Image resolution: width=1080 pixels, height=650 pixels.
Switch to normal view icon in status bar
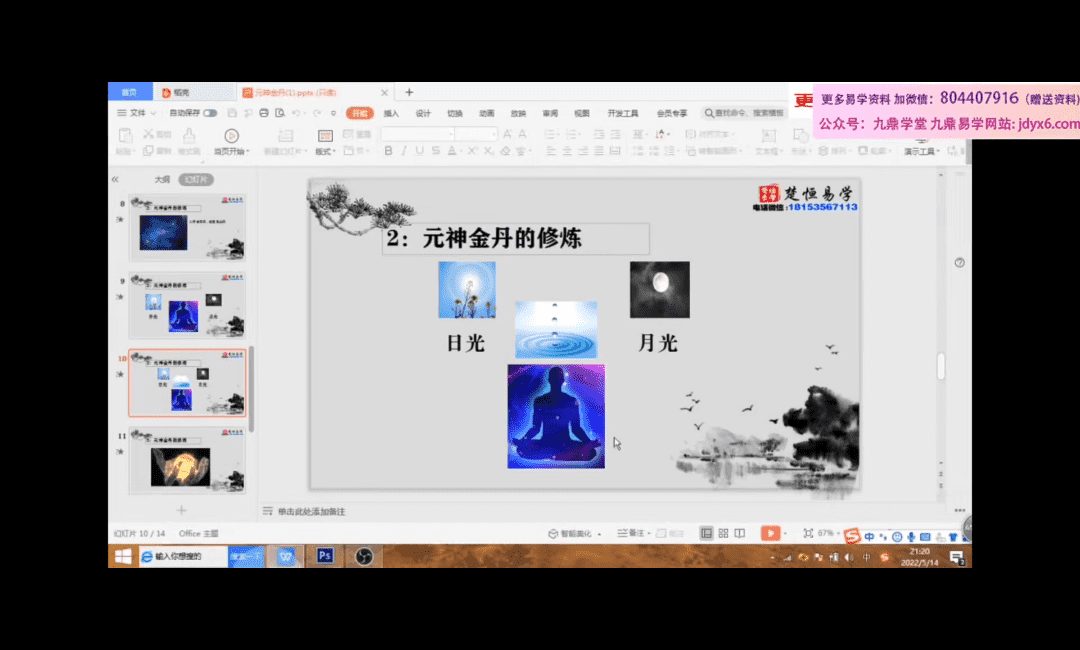(707, 534)
